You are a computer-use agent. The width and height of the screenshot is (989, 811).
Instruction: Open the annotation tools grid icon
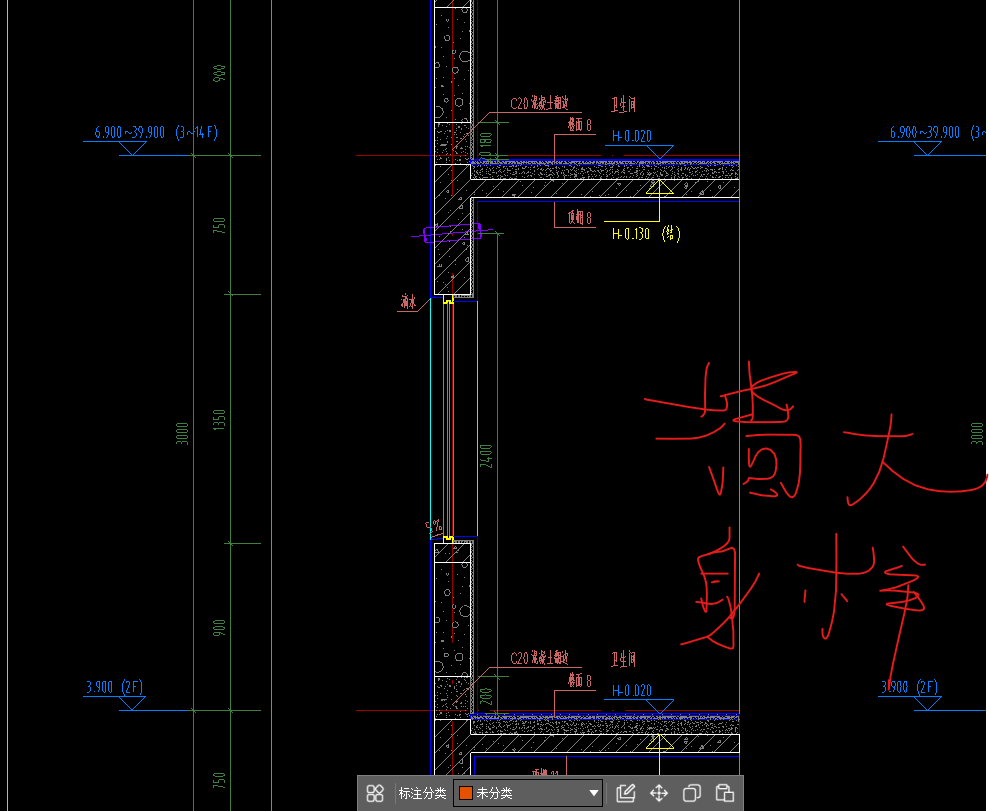[x=375, y=793]
